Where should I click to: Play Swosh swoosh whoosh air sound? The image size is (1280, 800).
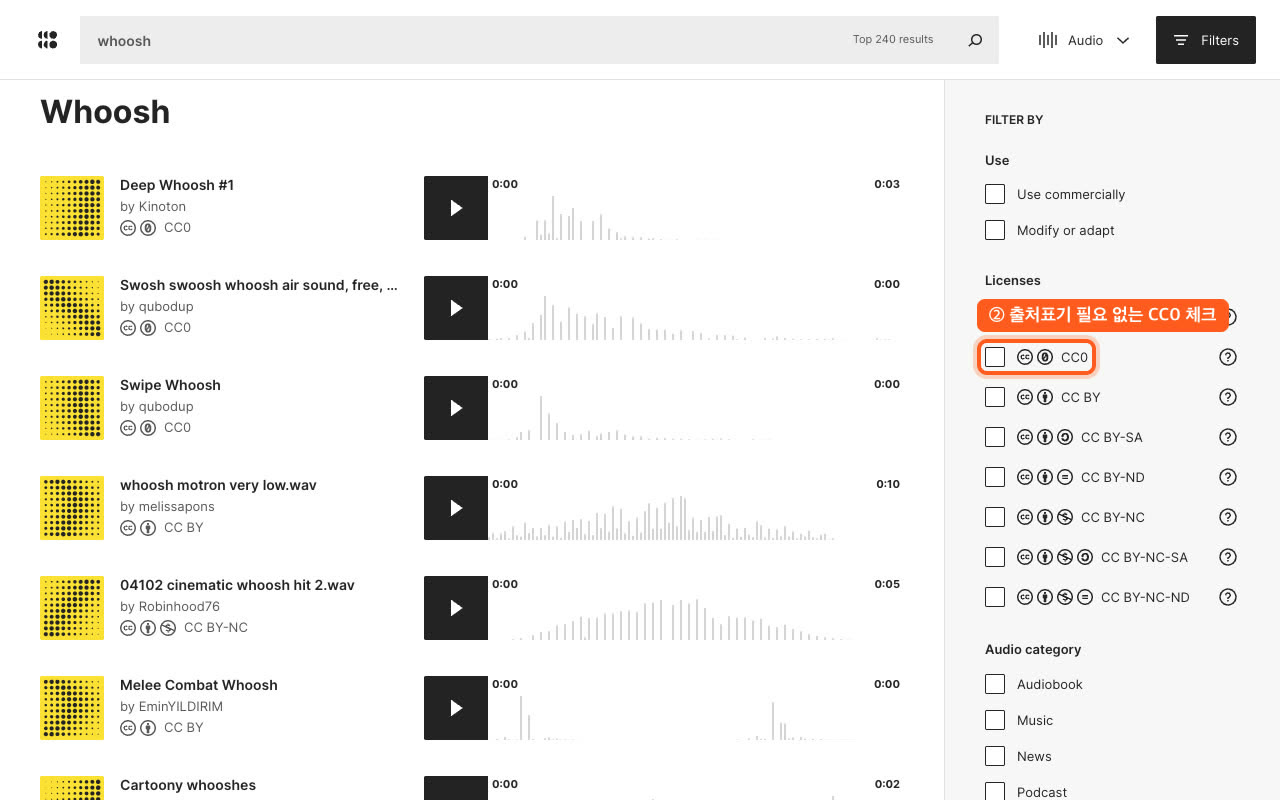456,308
